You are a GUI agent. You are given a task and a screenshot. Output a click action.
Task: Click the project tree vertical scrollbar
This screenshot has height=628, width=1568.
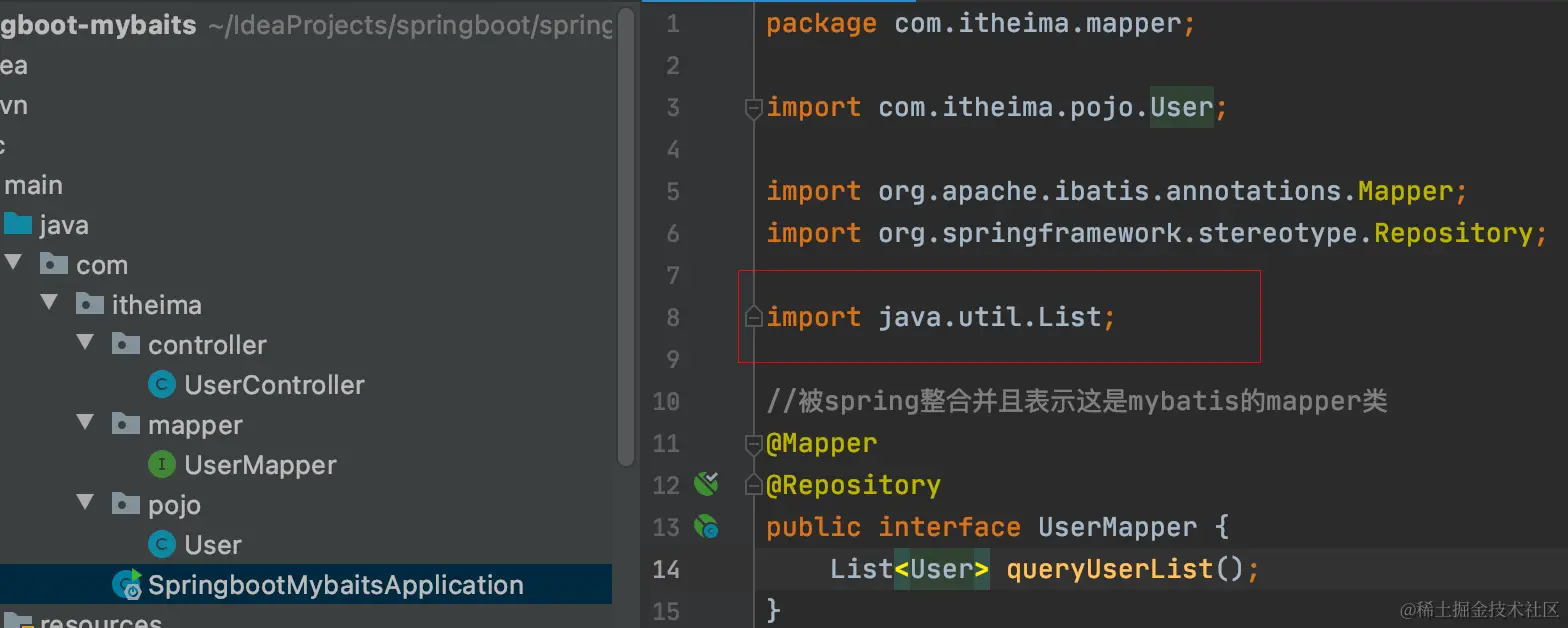pos(627,235)
